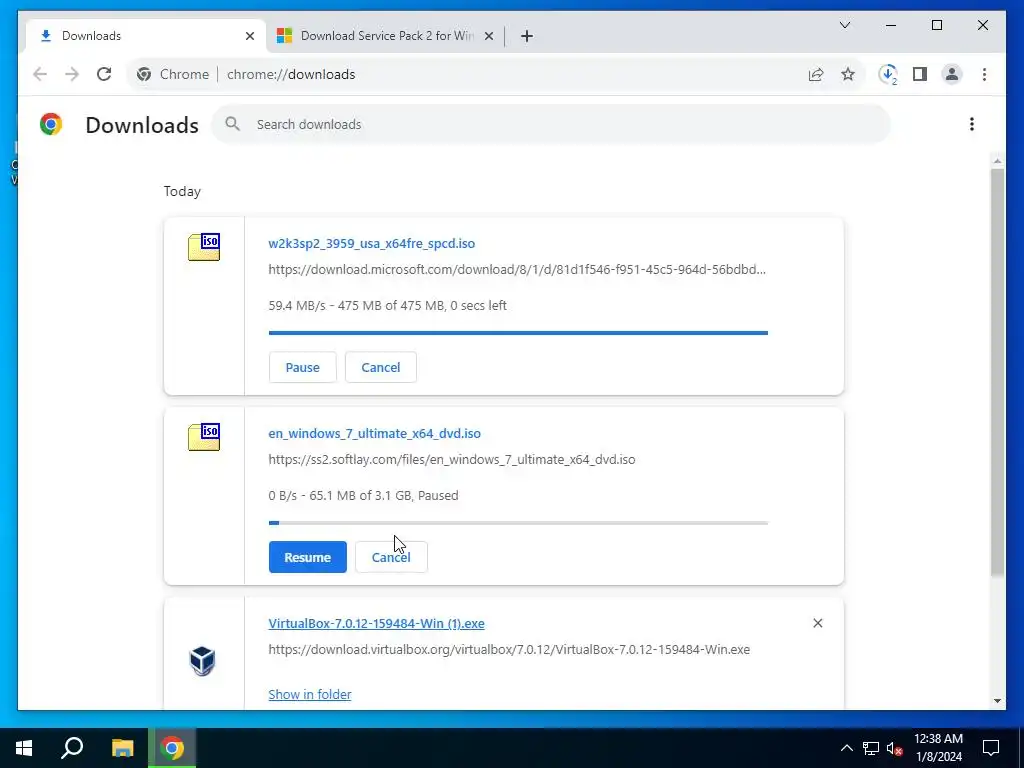Open Windows Start menu
Screen dimensions: 1024x768
(x=24, y=748)
